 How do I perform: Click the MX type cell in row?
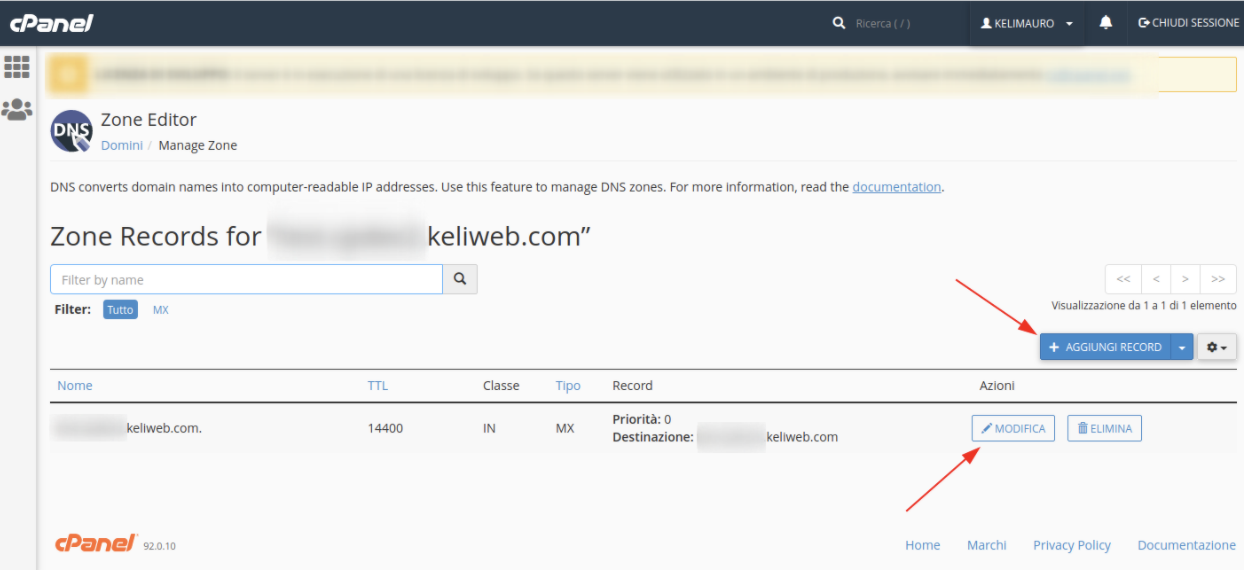565,428
